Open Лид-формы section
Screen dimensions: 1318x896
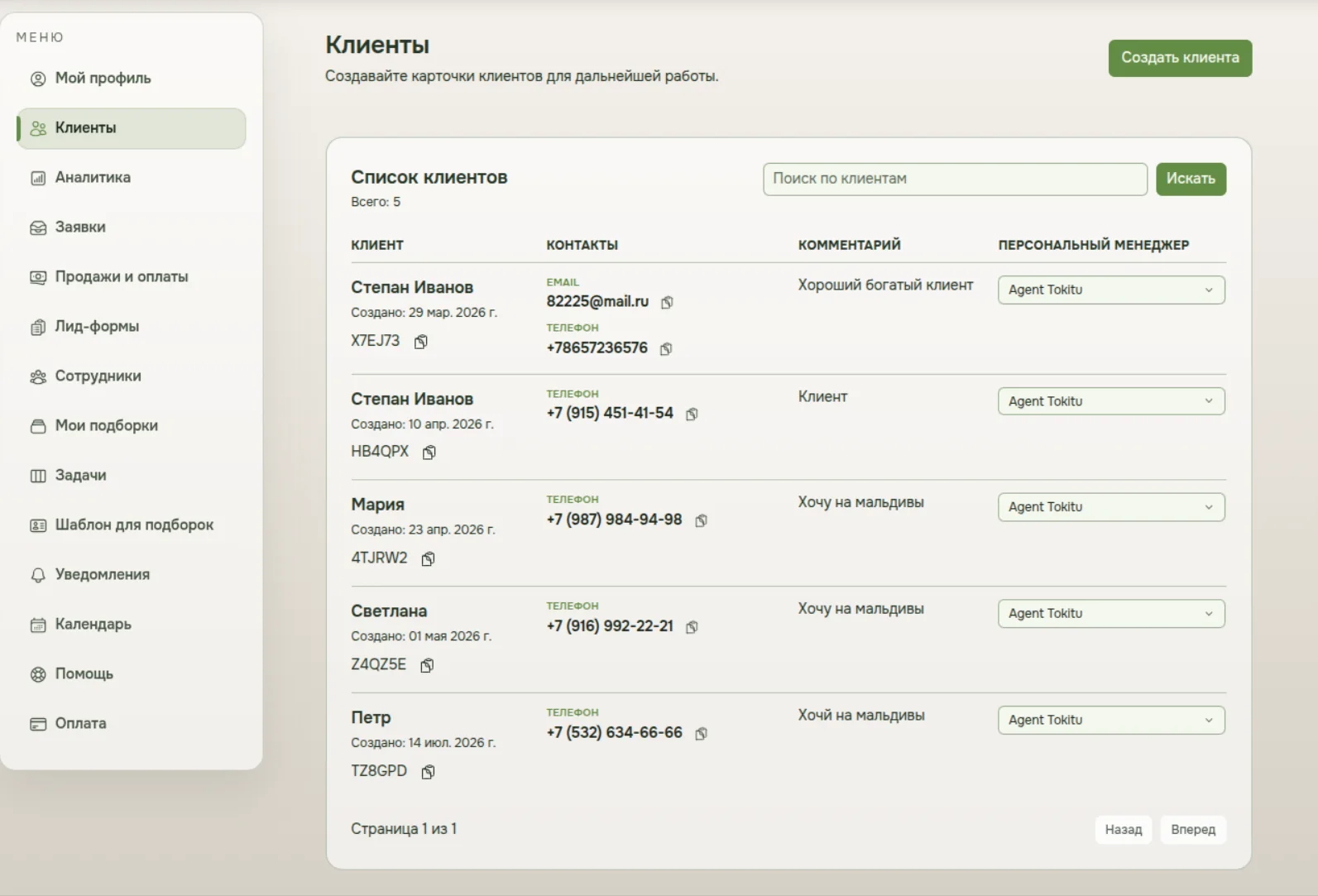tap(132, 327)
